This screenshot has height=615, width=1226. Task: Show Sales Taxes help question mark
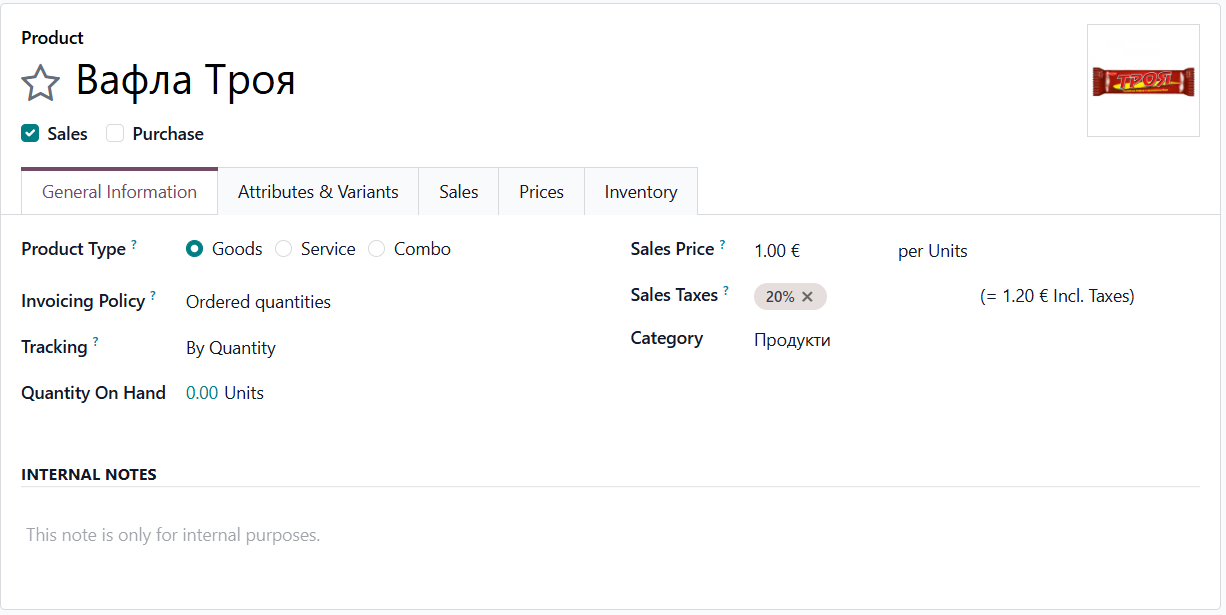pyautogui.click(x=726, y=290)
